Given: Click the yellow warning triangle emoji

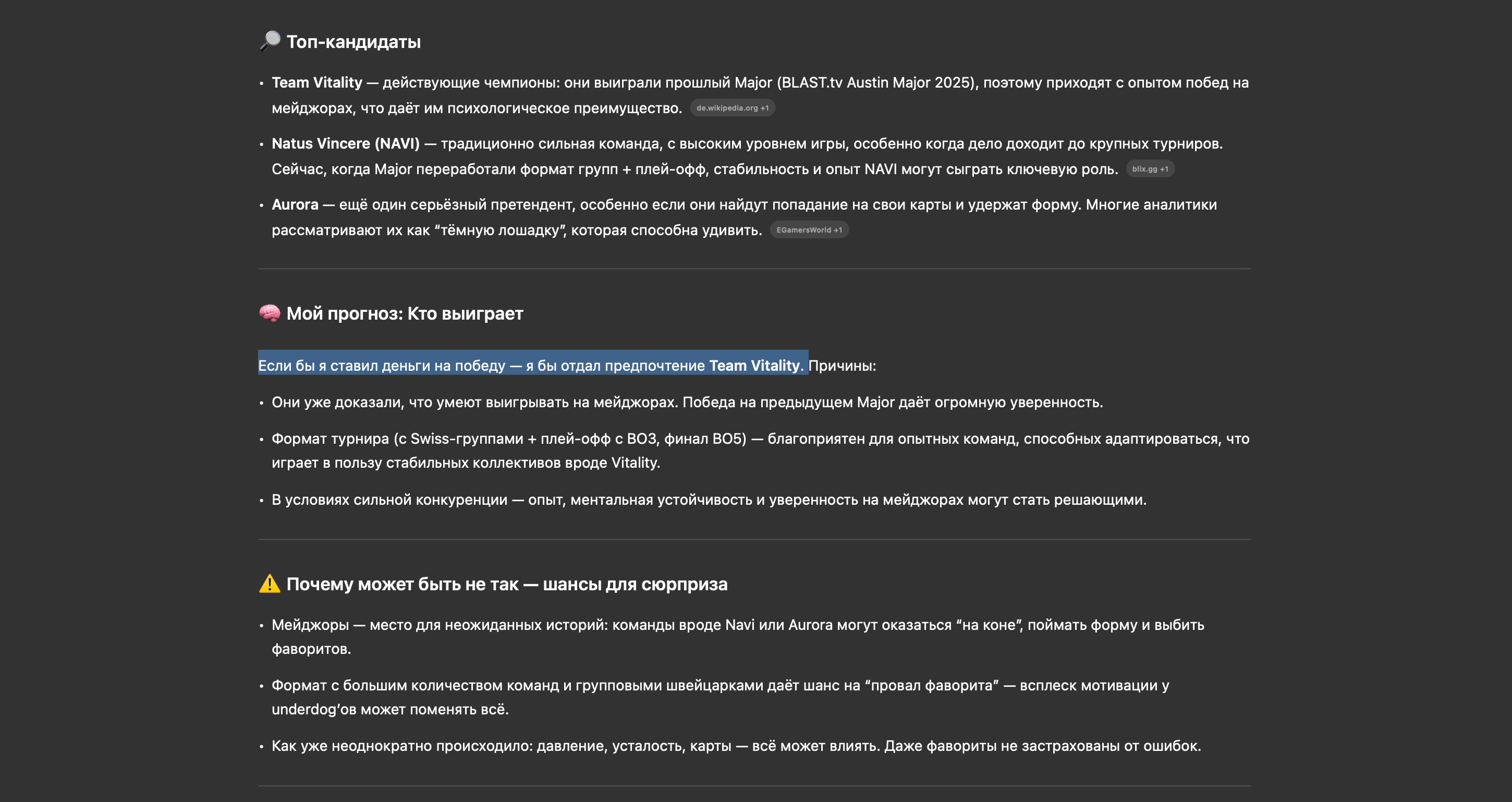Looking at the screenshot, I should (270, 584).
